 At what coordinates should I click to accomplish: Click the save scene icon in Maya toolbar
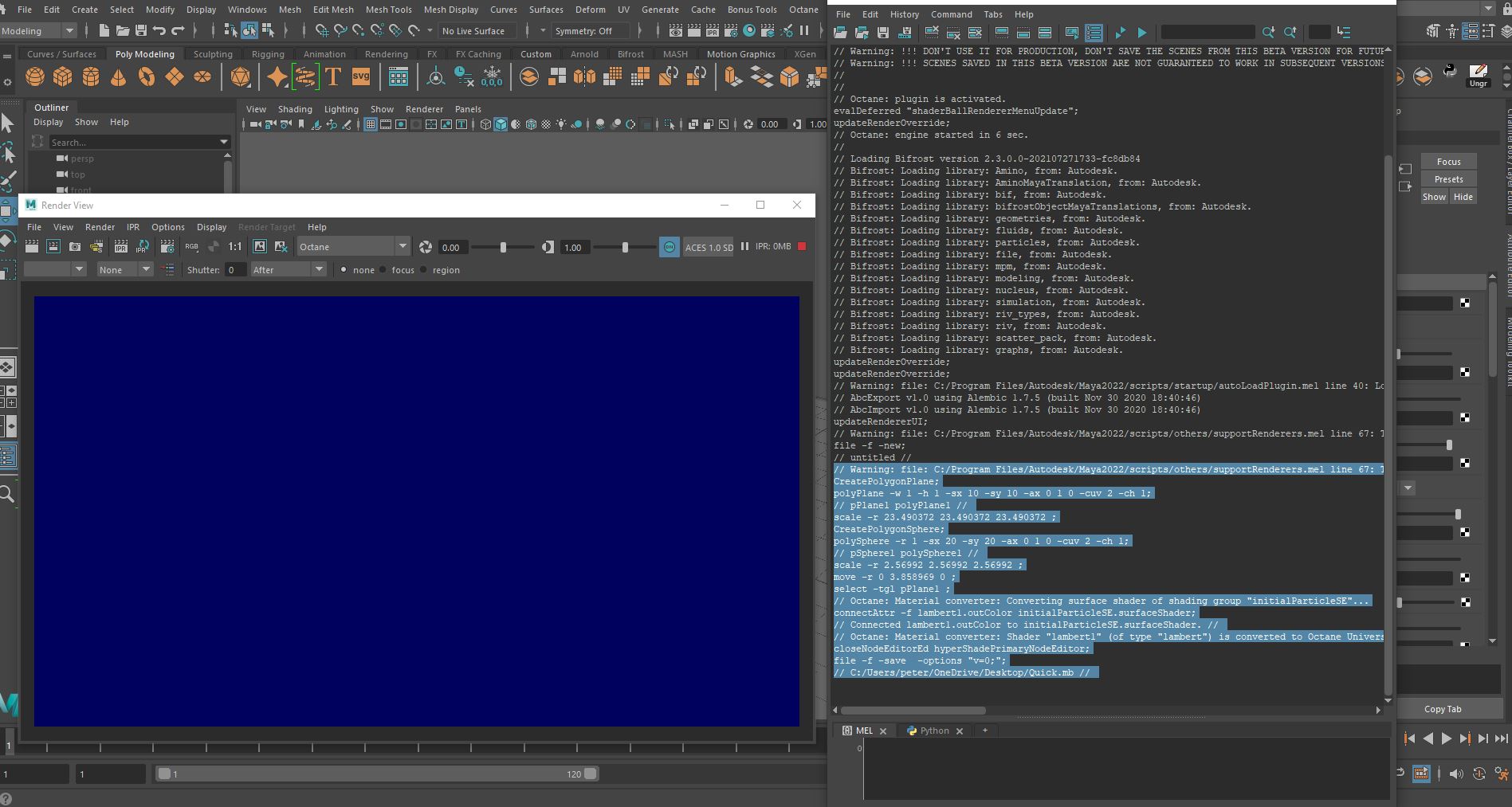tap(141, 31)
